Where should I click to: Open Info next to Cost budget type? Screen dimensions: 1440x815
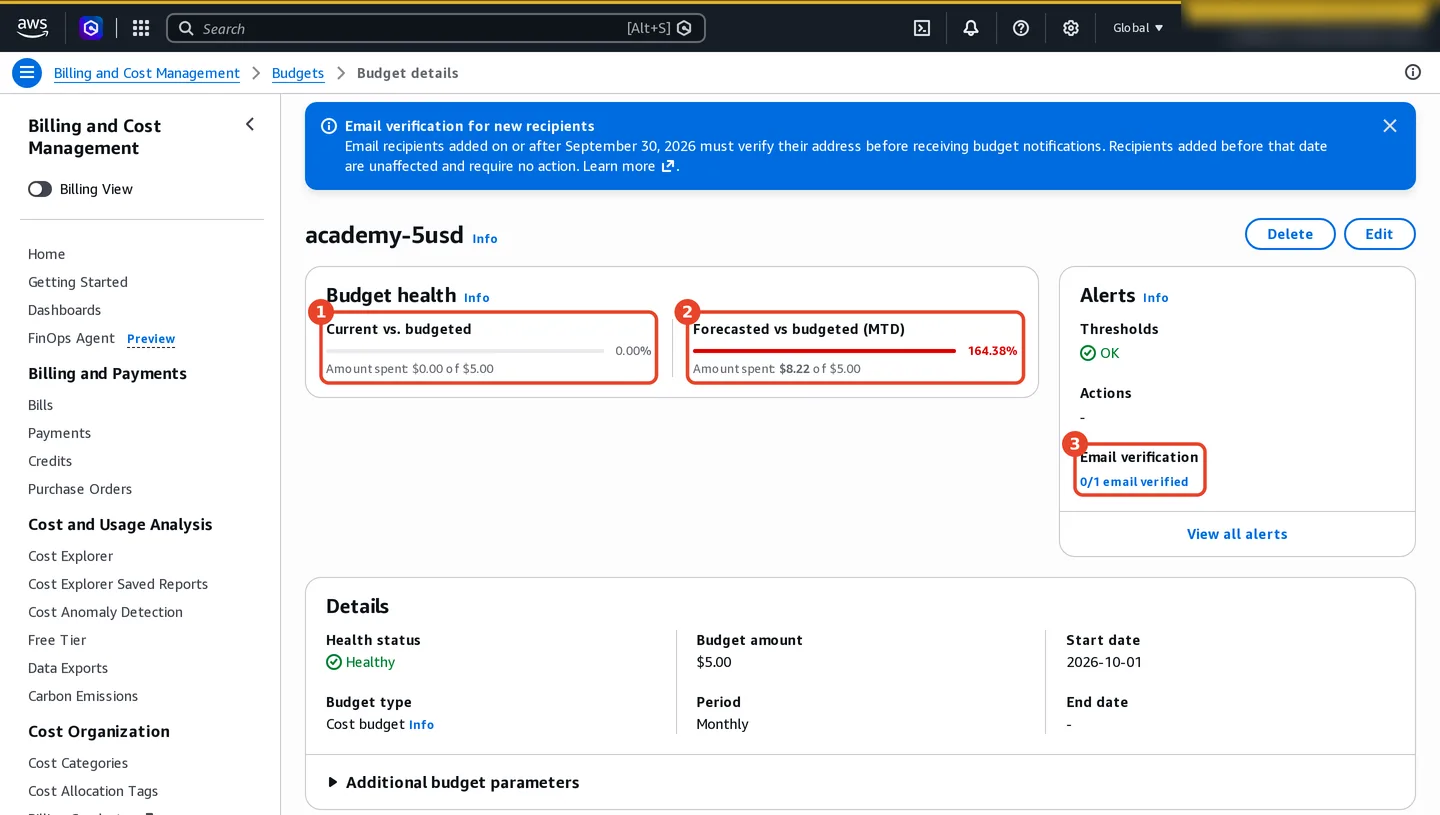point(422,725)
